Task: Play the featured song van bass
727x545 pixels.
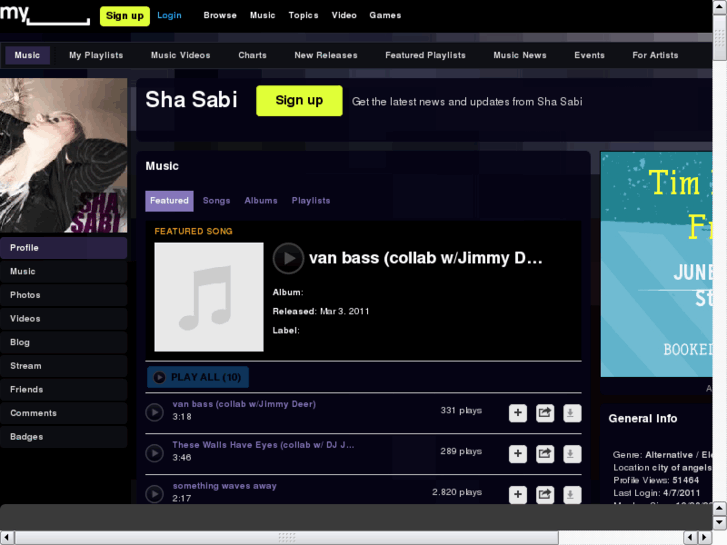Action: [x=288, y=258]
